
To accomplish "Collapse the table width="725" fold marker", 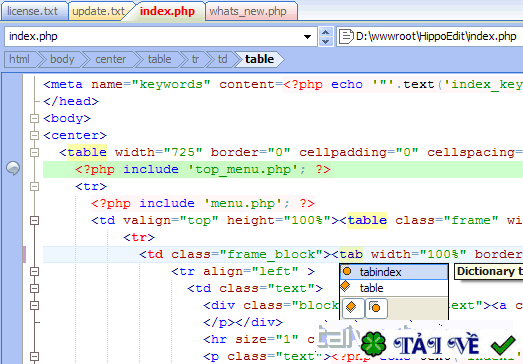I will pyautogui.click(x=34, y=152).
